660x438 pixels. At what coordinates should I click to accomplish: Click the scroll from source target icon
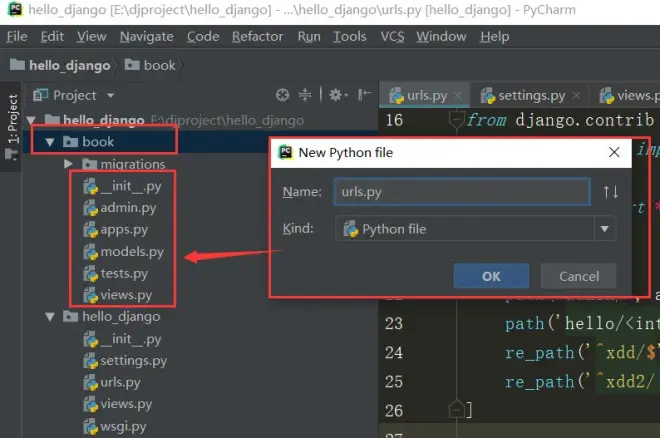tap(282, 95)
